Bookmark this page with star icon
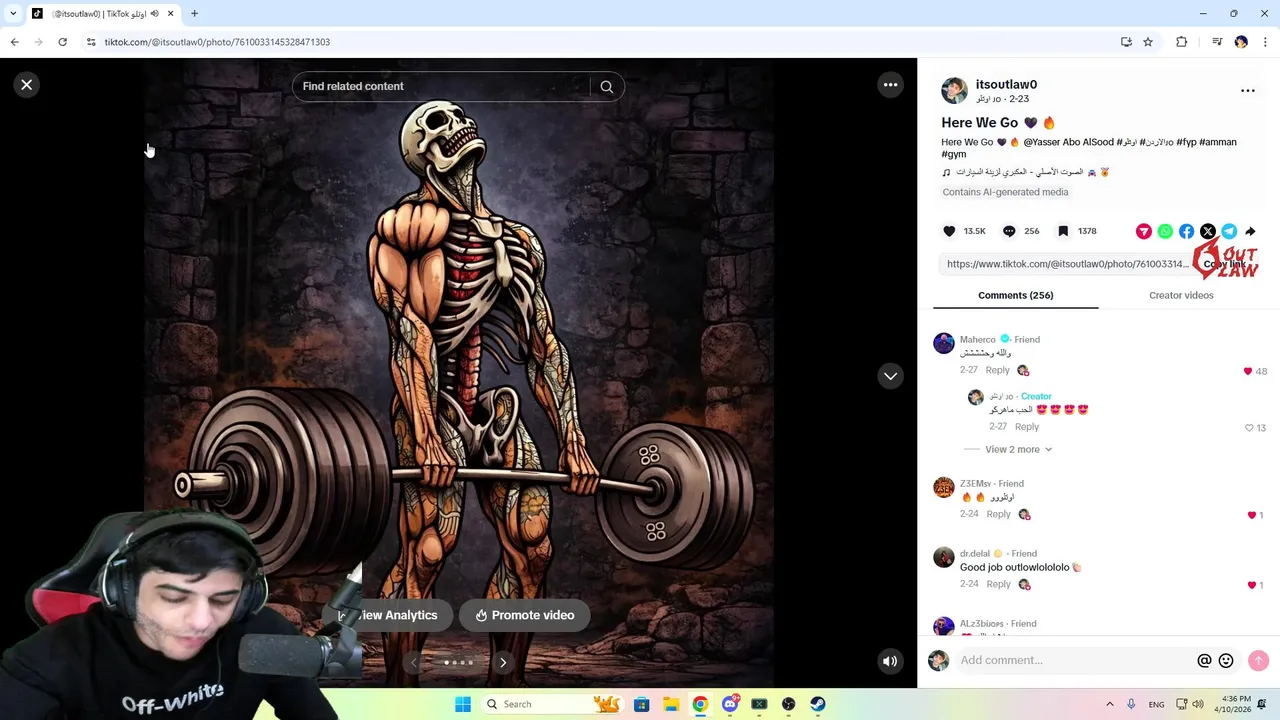 1148,42
